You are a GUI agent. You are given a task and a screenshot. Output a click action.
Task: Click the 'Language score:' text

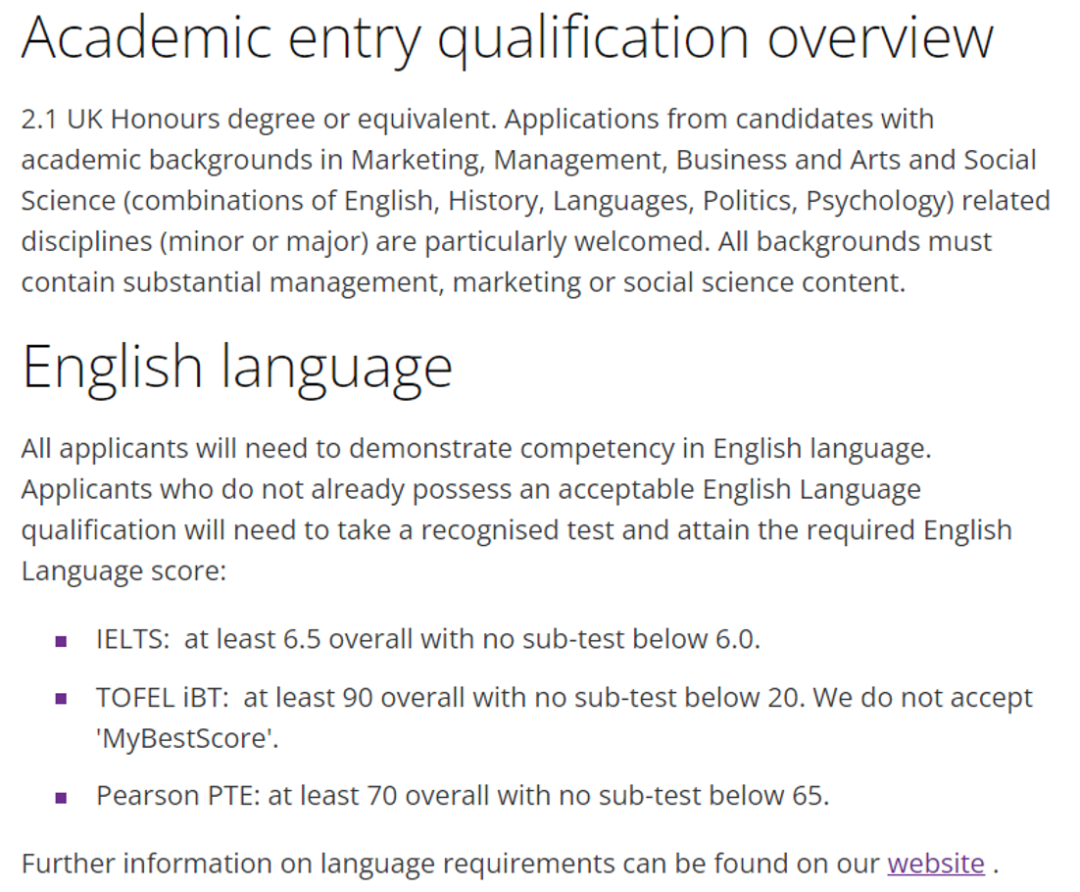(x=124, y=571)
